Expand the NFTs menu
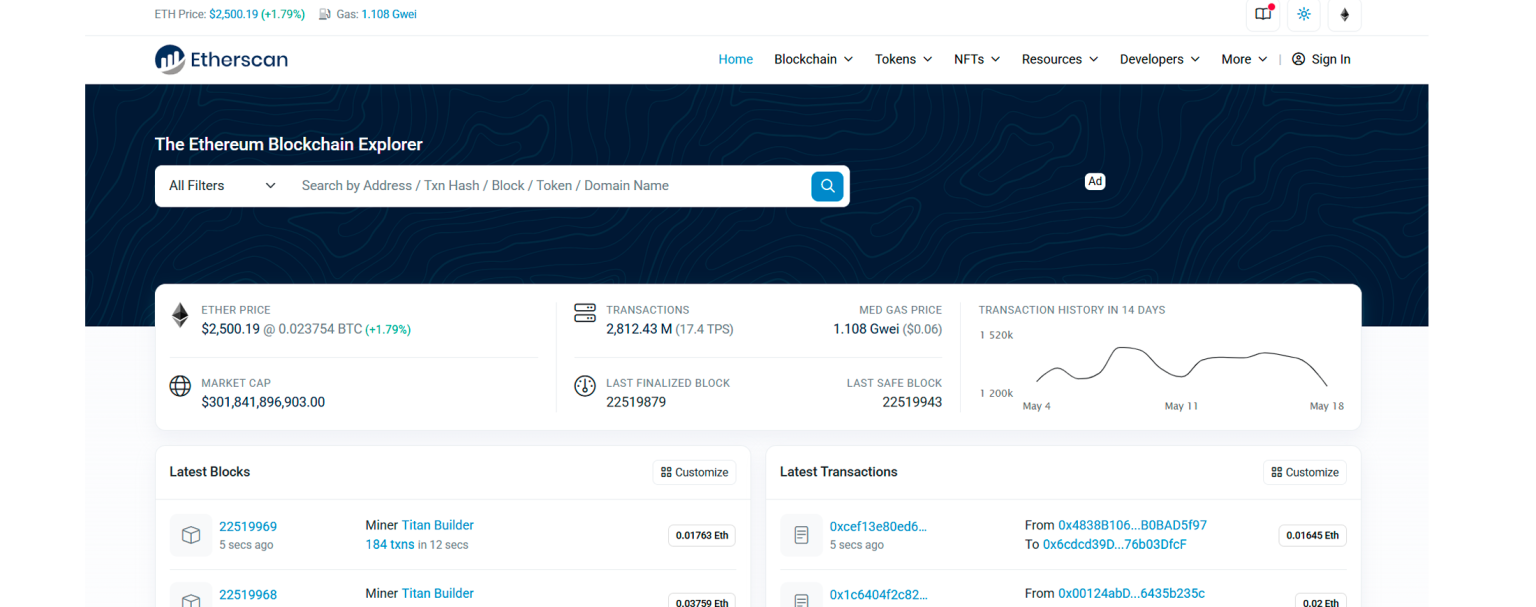 pos(977,59)
